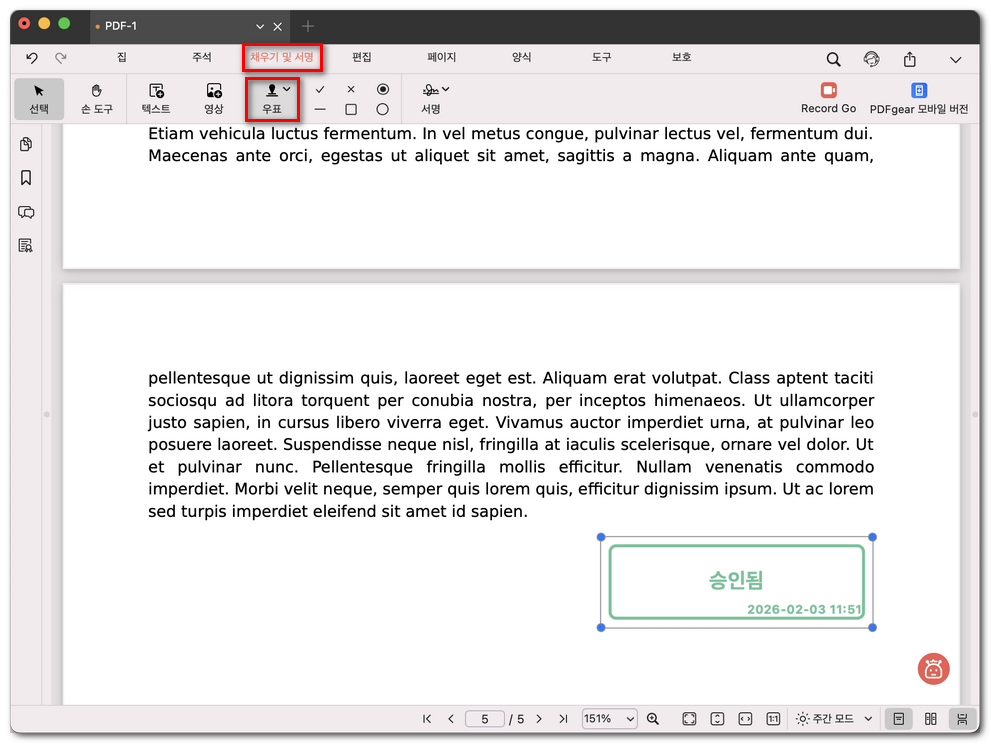Choose the empty square checkbox symbol
The width and height of the screenshot is (991, 744).
tap(351, 109)
